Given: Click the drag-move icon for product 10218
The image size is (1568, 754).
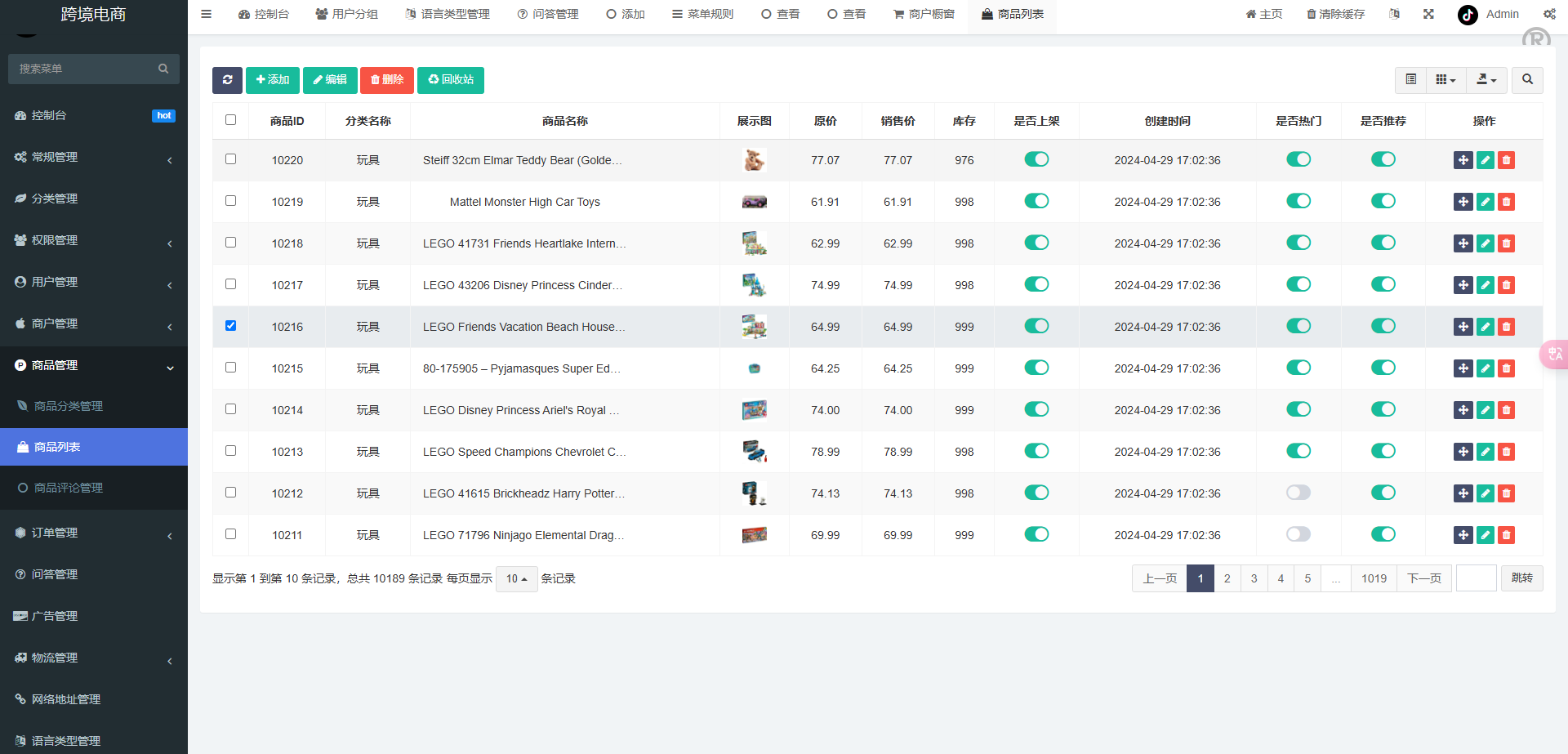Looking at the screenshot, I should click(1463, 243).
